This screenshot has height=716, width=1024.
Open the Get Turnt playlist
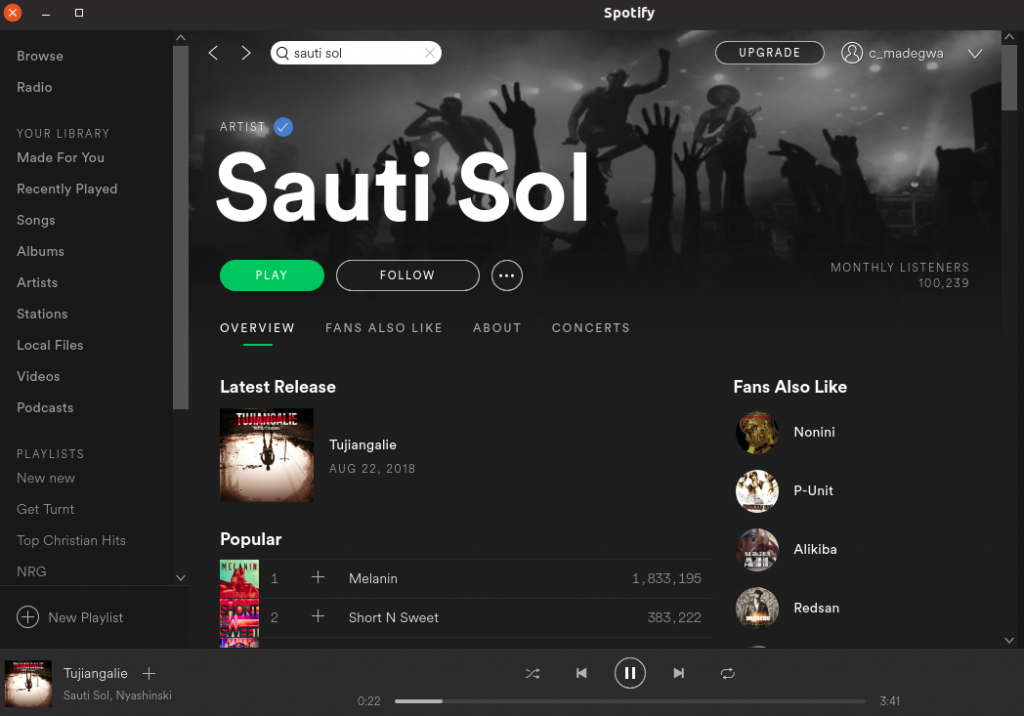tap(46, 510)
